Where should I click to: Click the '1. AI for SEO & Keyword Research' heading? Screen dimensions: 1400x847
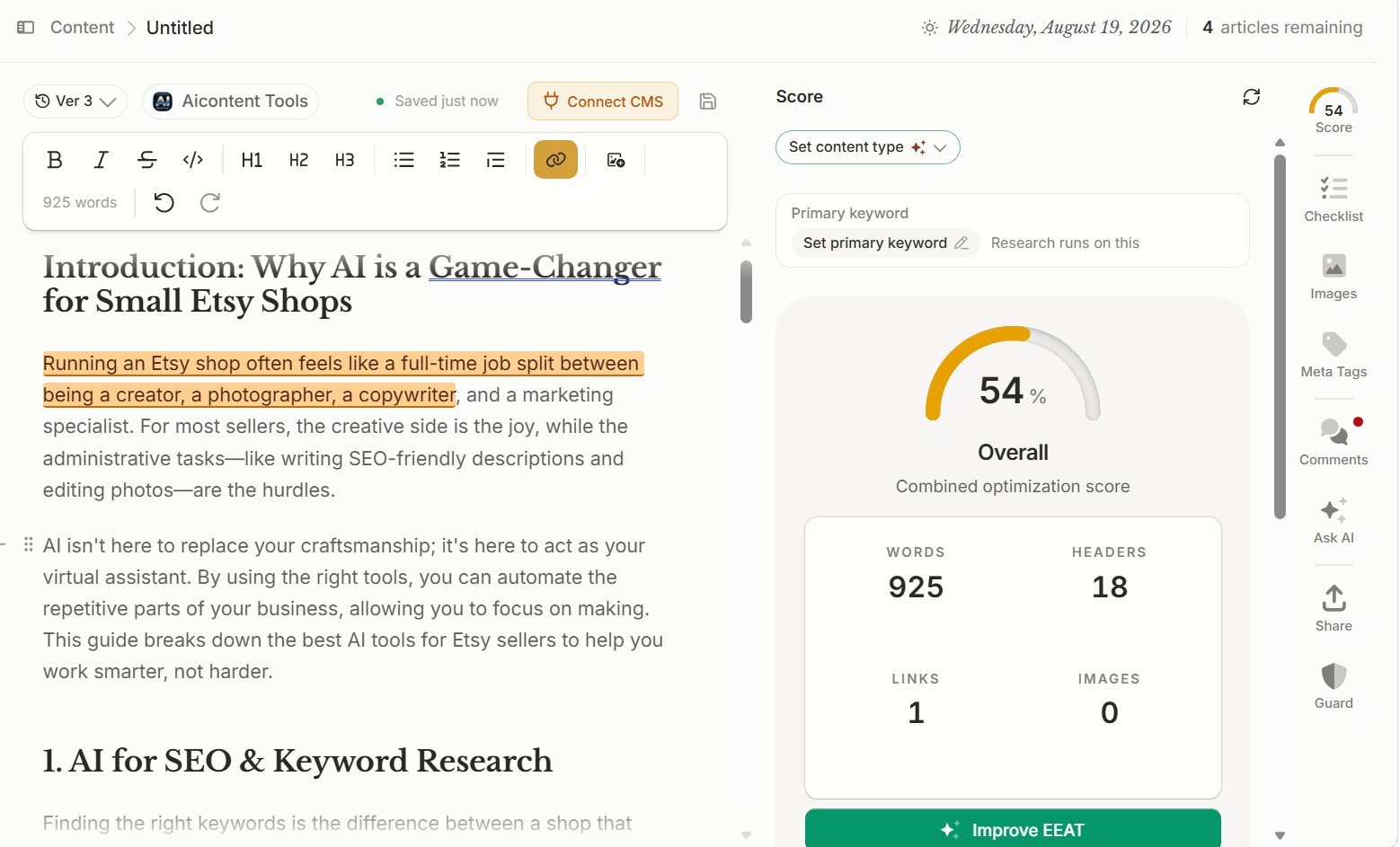pos(297,761)
